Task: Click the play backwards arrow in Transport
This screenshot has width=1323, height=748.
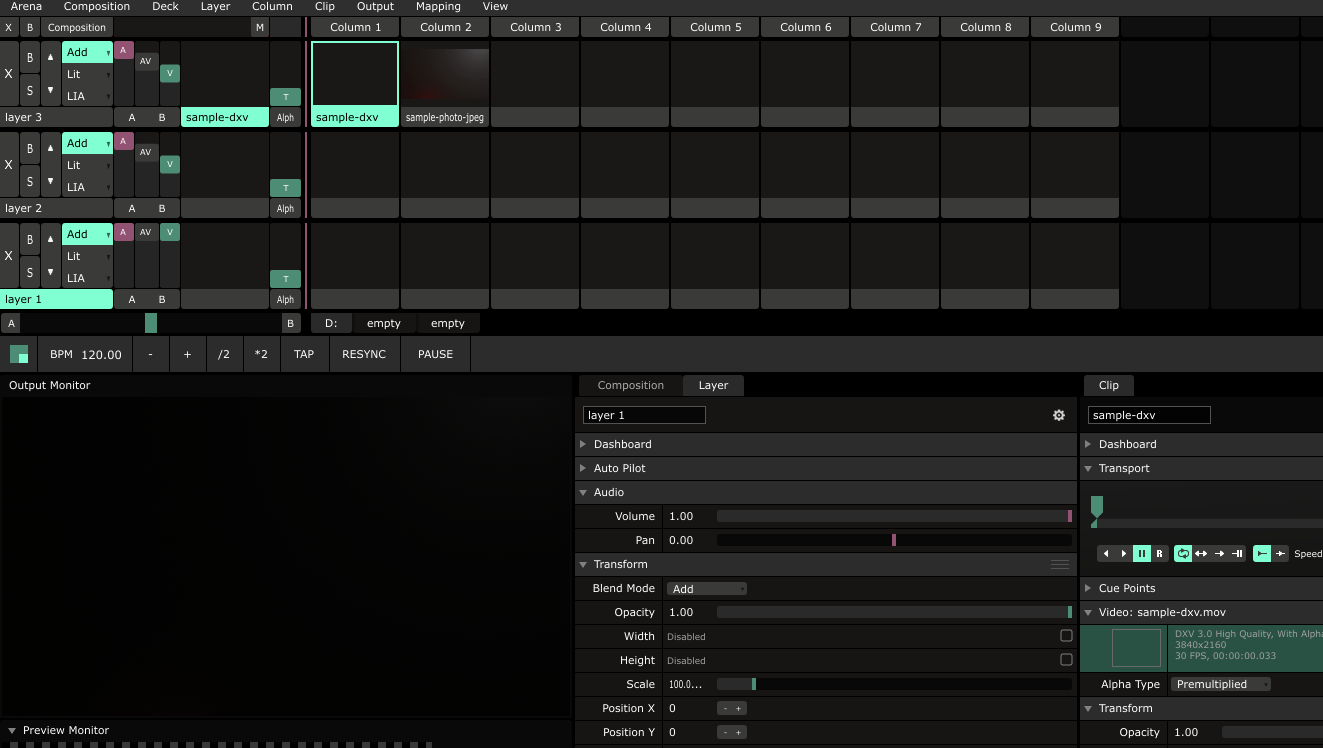Action: (x=1106, y=553)
